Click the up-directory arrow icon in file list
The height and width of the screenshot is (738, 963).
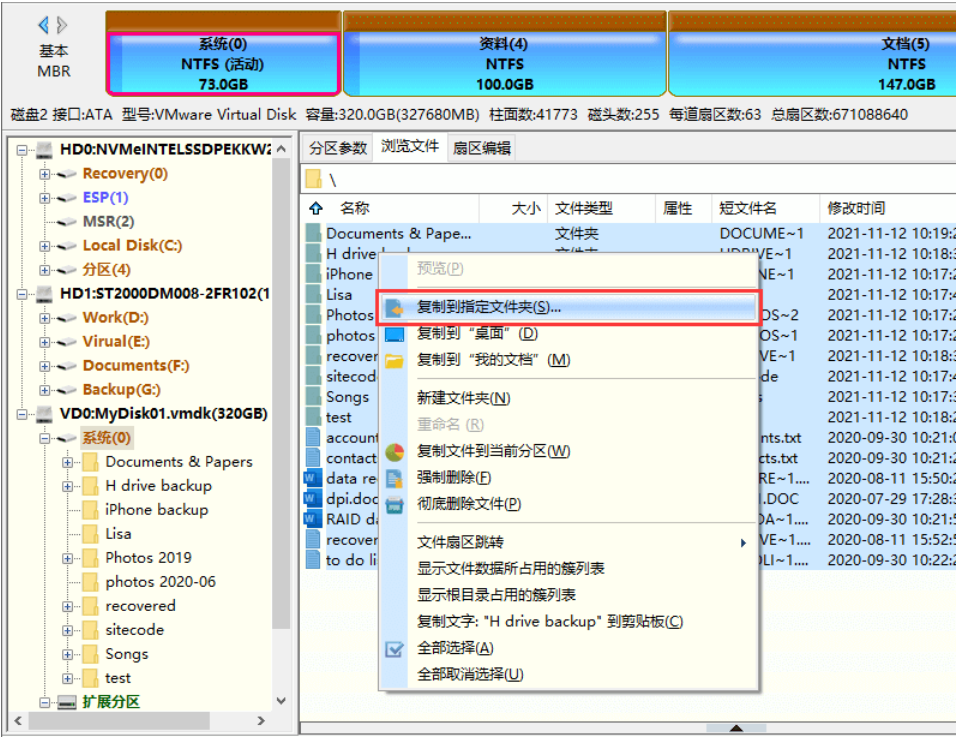coord(316,209)
